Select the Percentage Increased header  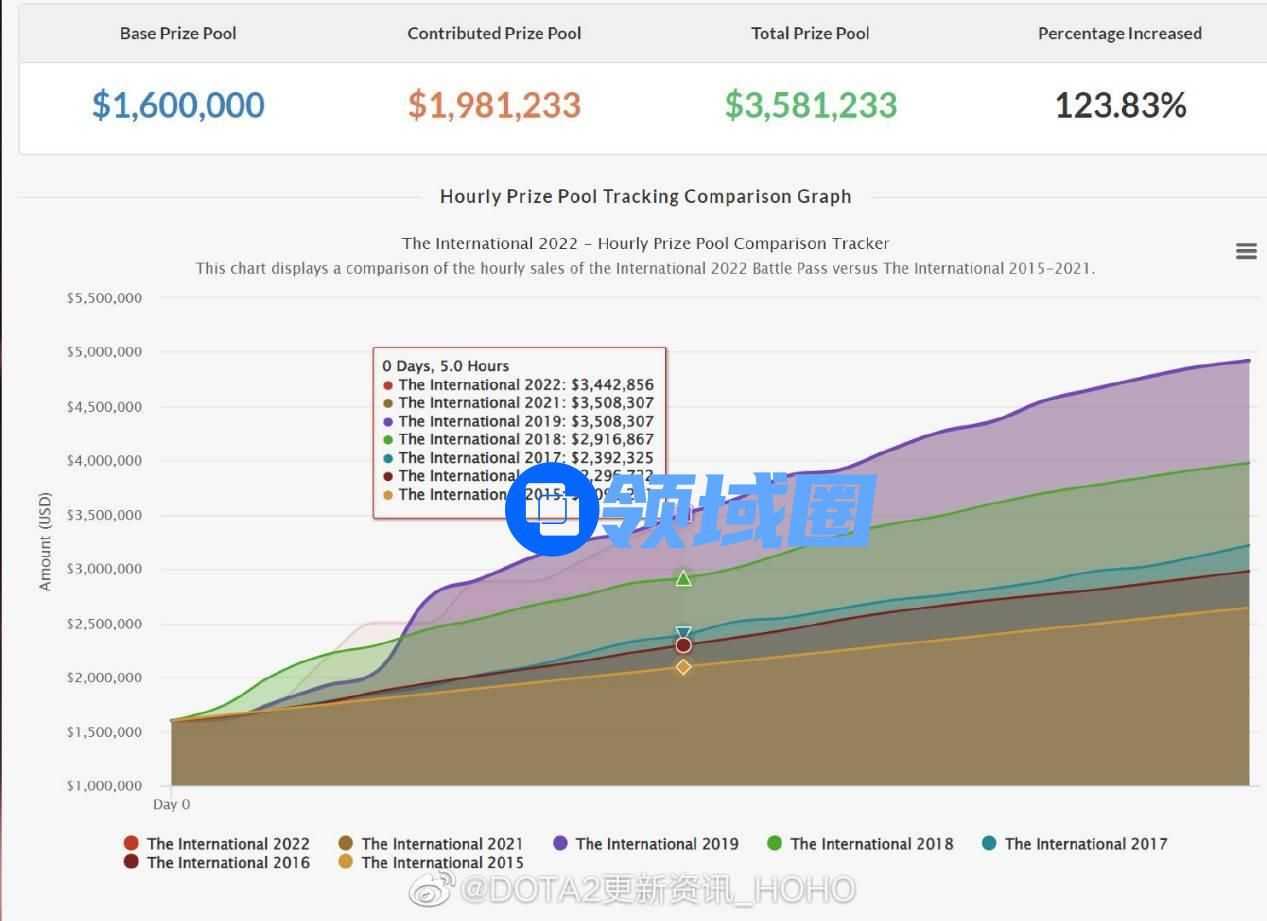tap(1119, 33)
